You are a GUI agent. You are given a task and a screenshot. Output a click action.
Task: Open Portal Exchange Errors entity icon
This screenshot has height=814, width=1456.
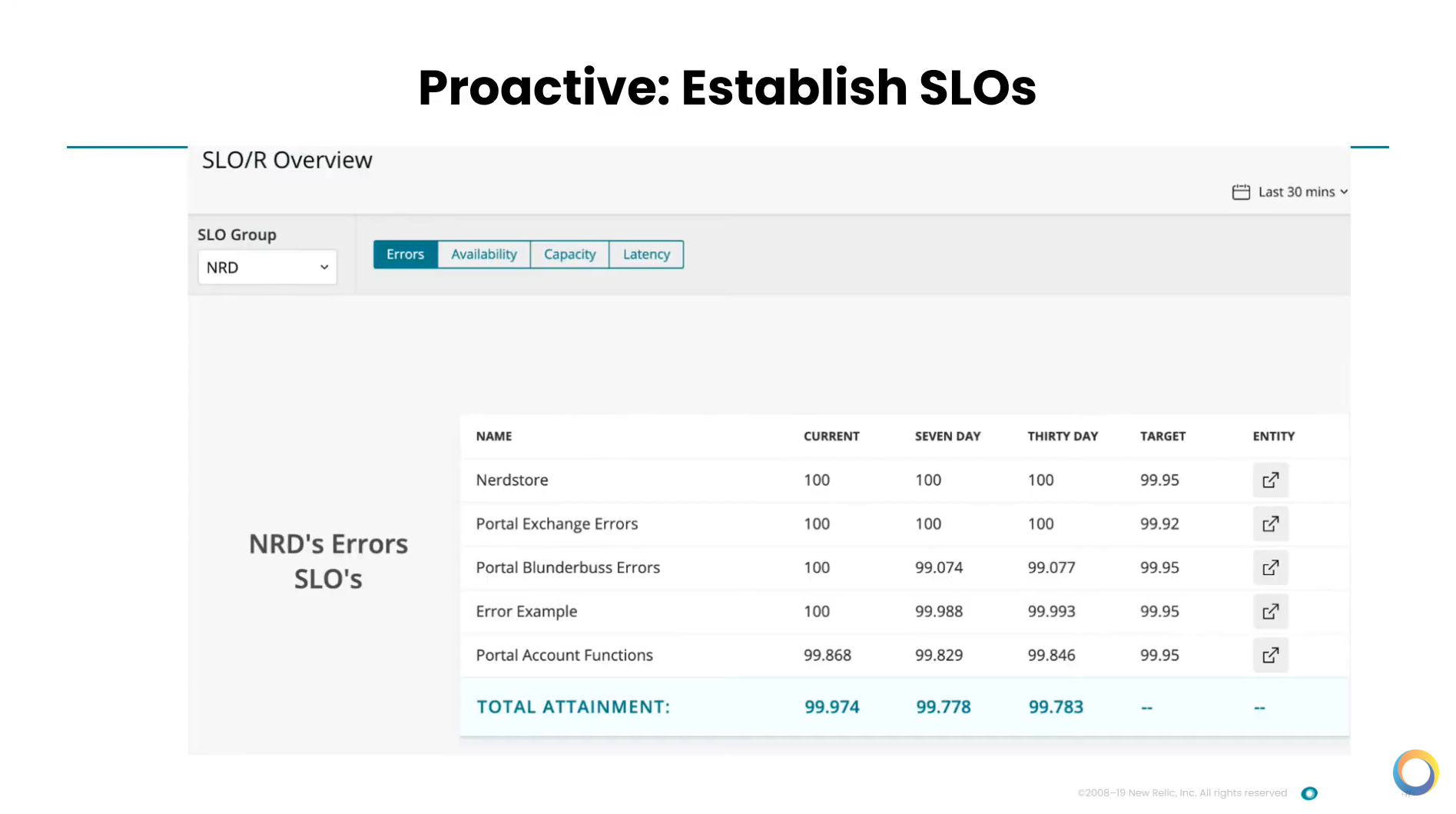click(1270, 524)
